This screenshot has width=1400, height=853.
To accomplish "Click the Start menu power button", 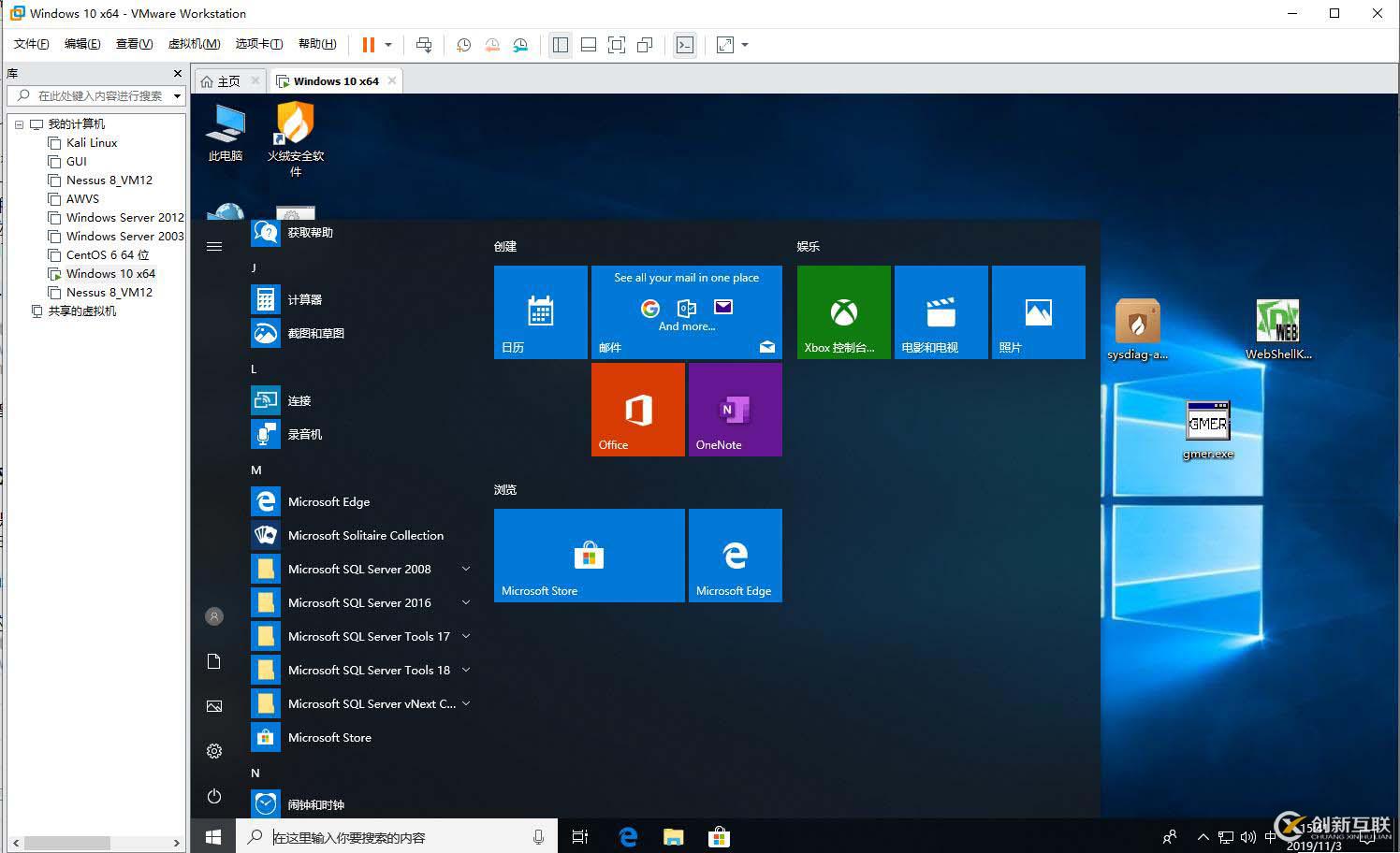I will click(x=214, y=796).
